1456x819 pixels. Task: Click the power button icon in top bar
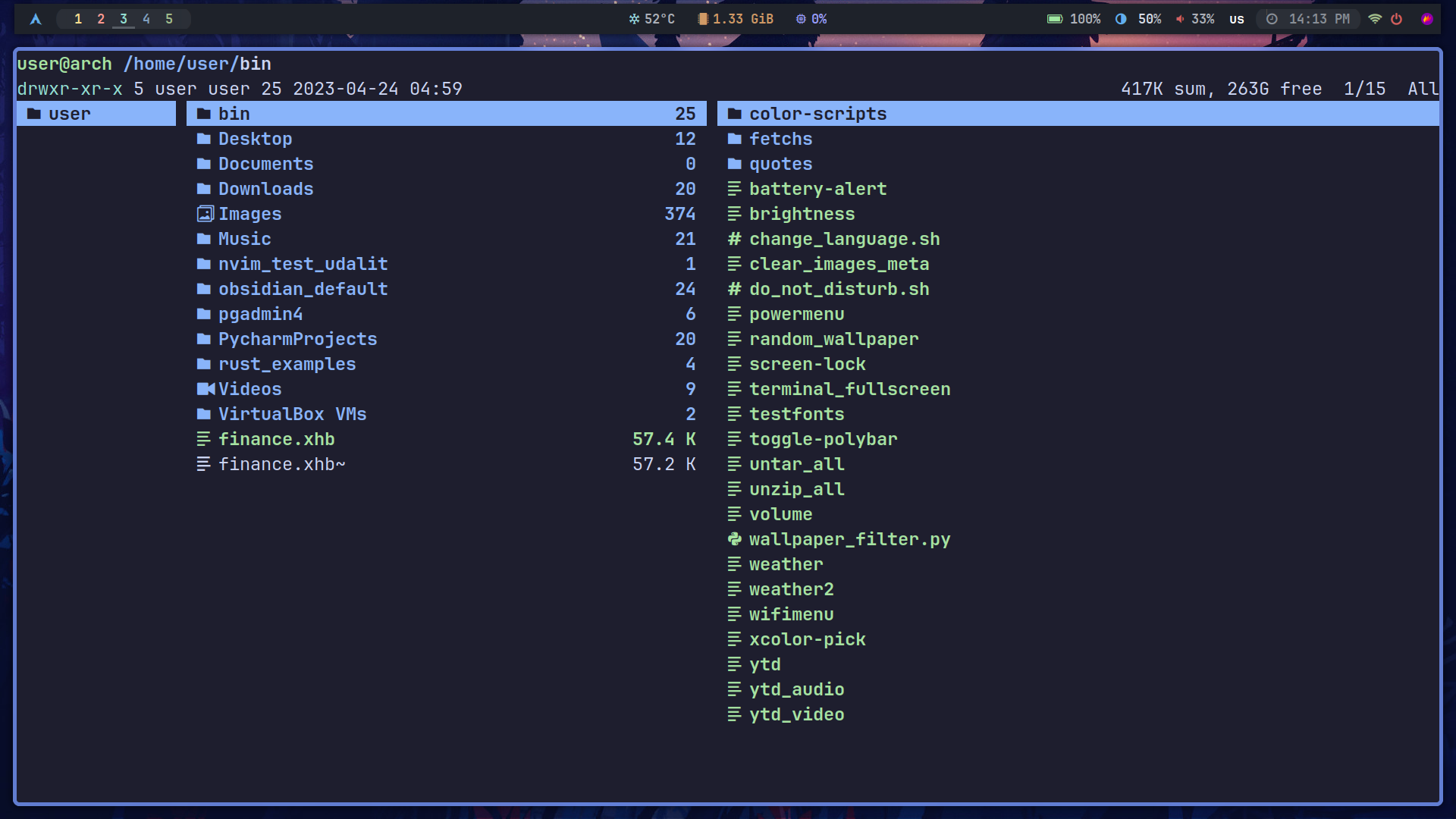(1396, 19)
